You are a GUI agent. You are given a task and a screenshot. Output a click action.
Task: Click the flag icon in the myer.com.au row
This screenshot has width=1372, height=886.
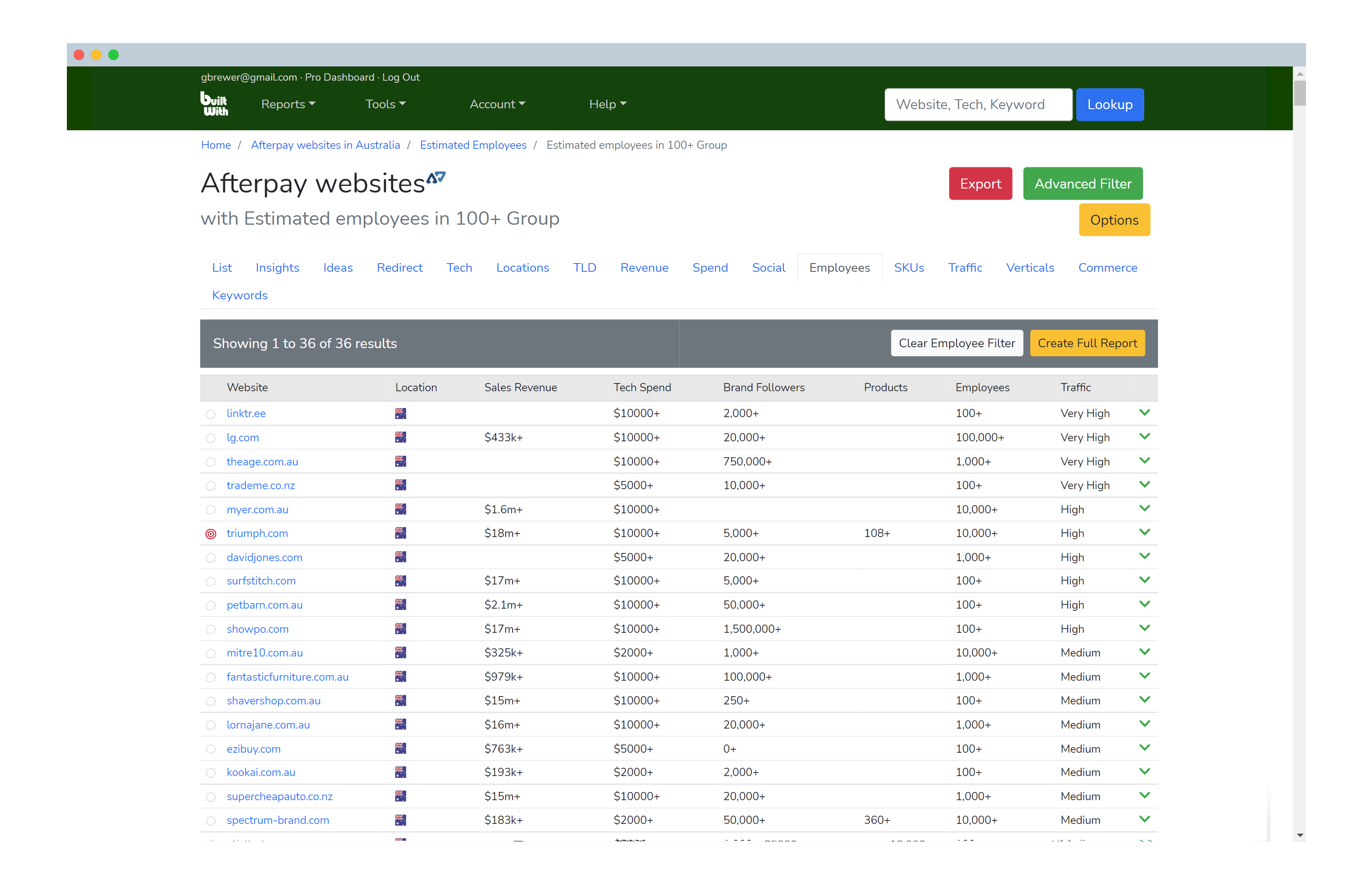point(400,509)
